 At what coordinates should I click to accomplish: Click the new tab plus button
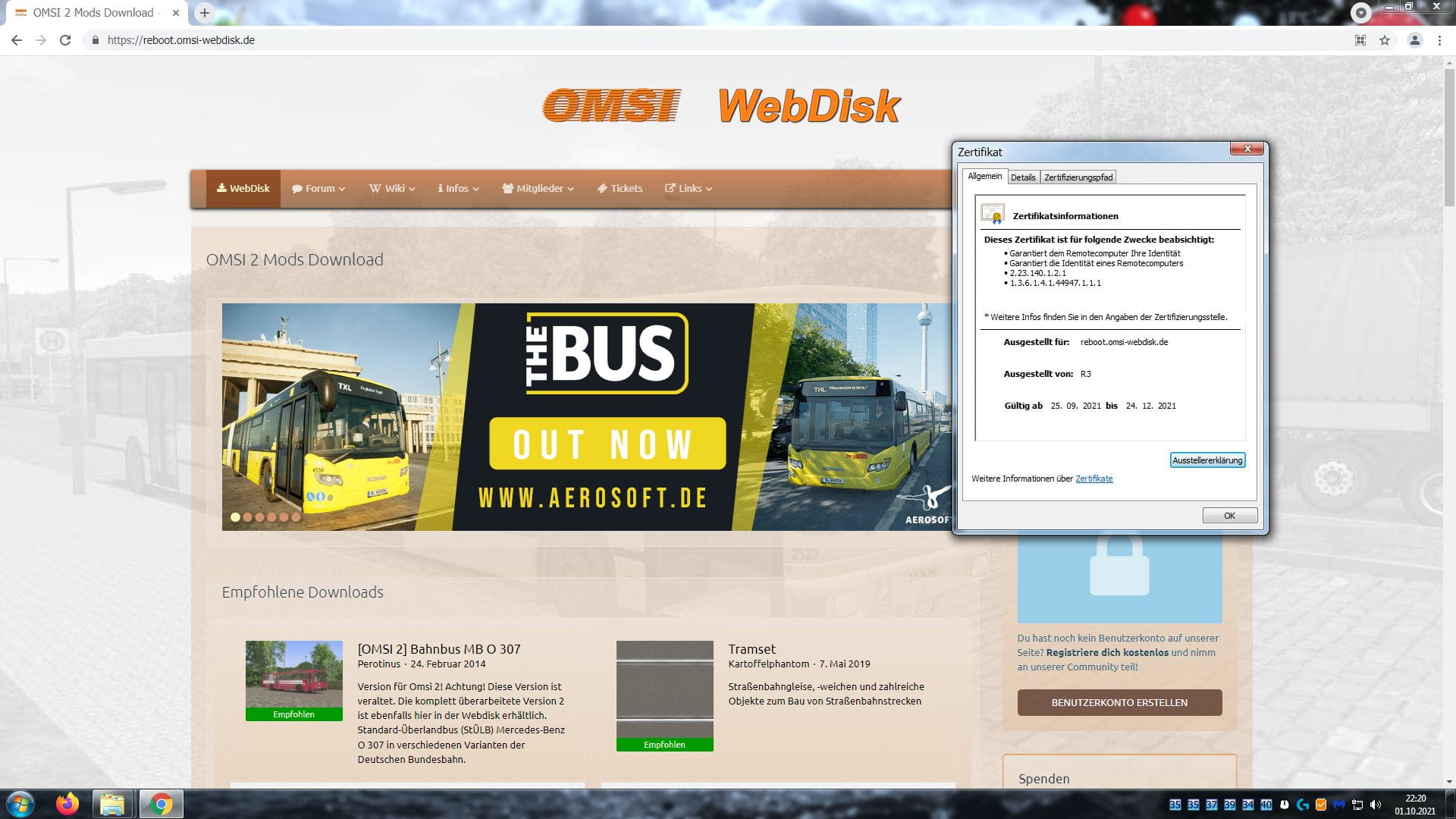pyautogui.click(x=204, y=12)
